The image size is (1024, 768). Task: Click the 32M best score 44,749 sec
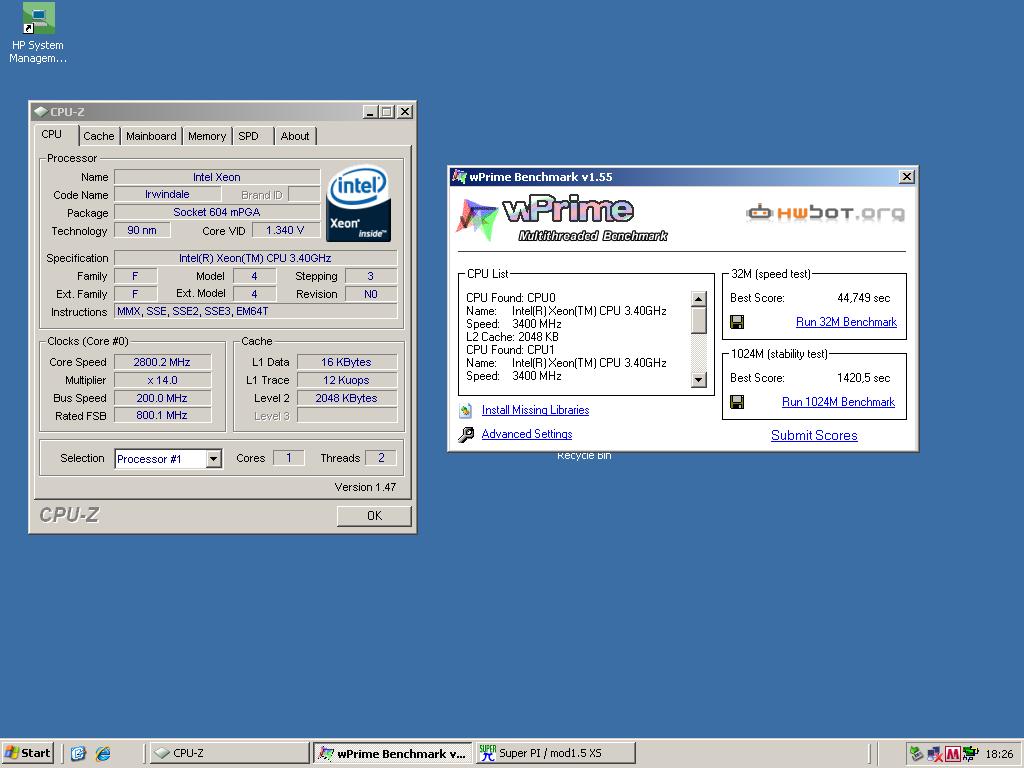click(x=863, y=298)
